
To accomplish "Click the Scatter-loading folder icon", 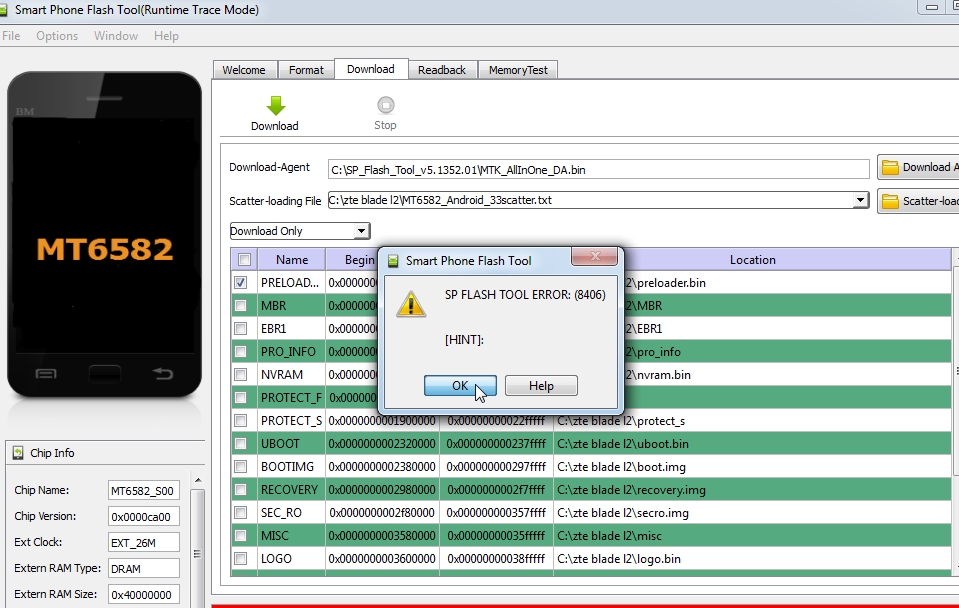I will (x=889, y=201).
